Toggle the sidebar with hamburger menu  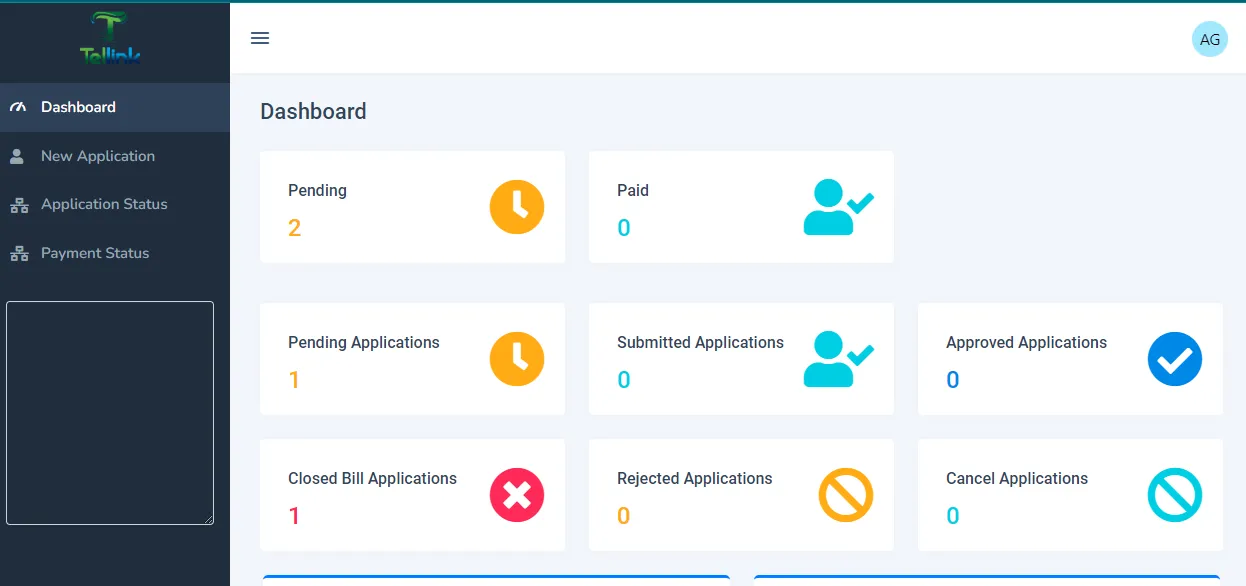point(260,38)
